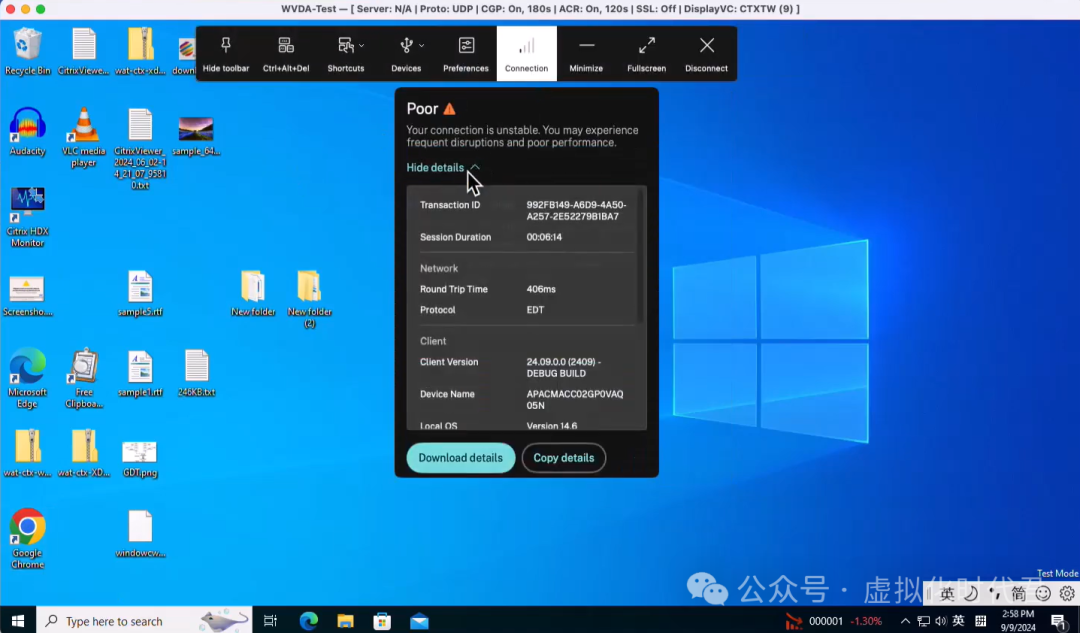Show hidden tray icons chevron
Image resolution: width=1080 pixels, height=633 pixels.
[x=905, y=621]
